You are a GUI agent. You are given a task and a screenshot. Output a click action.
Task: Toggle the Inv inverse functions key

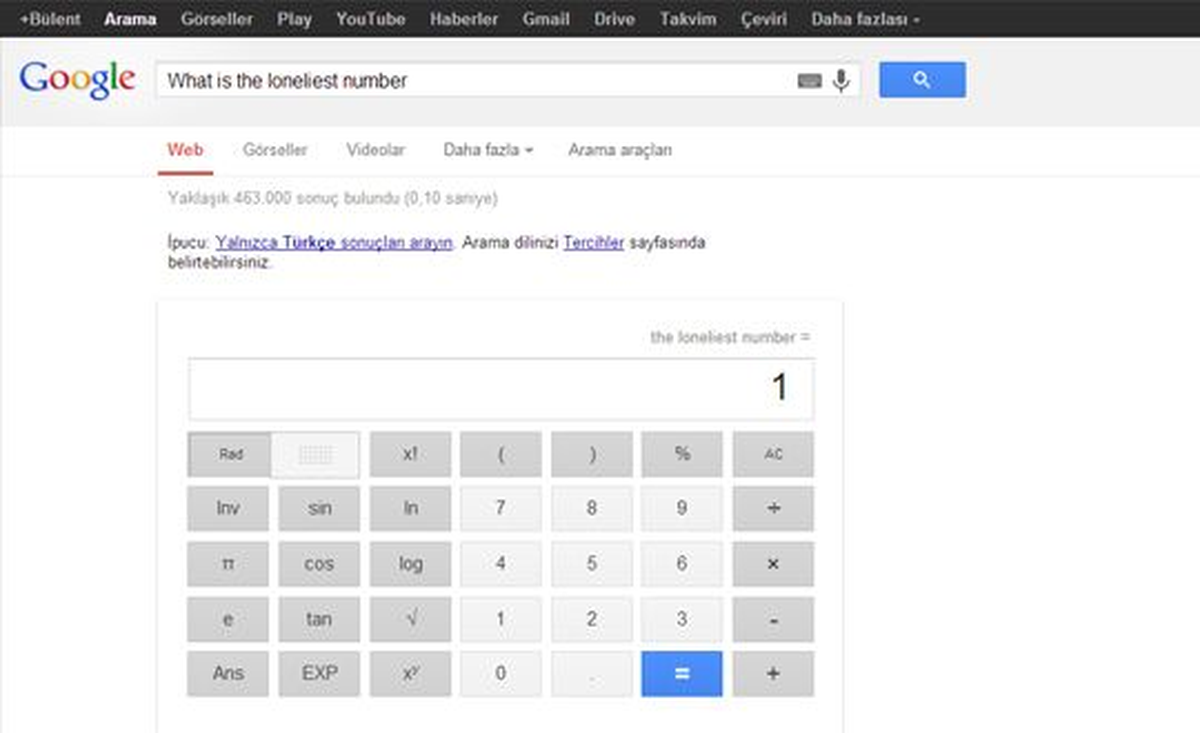tap(228, 509)
